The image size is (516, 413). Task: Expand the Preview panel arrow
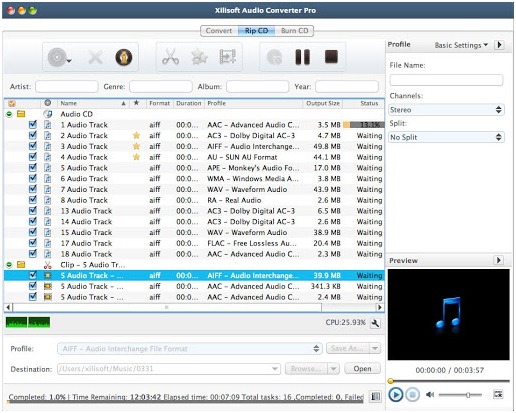pyautogui.click(x=498, y=260)
